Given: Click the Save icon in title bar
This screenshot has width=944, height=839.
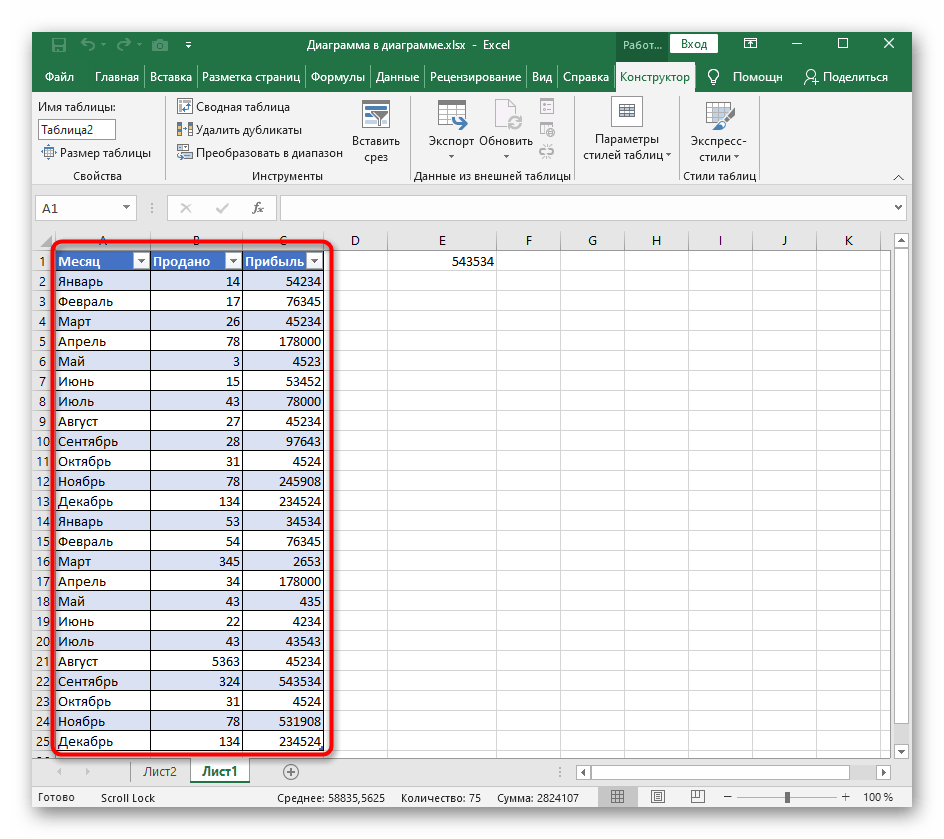Looking at the screenshot, I should 58,44.
